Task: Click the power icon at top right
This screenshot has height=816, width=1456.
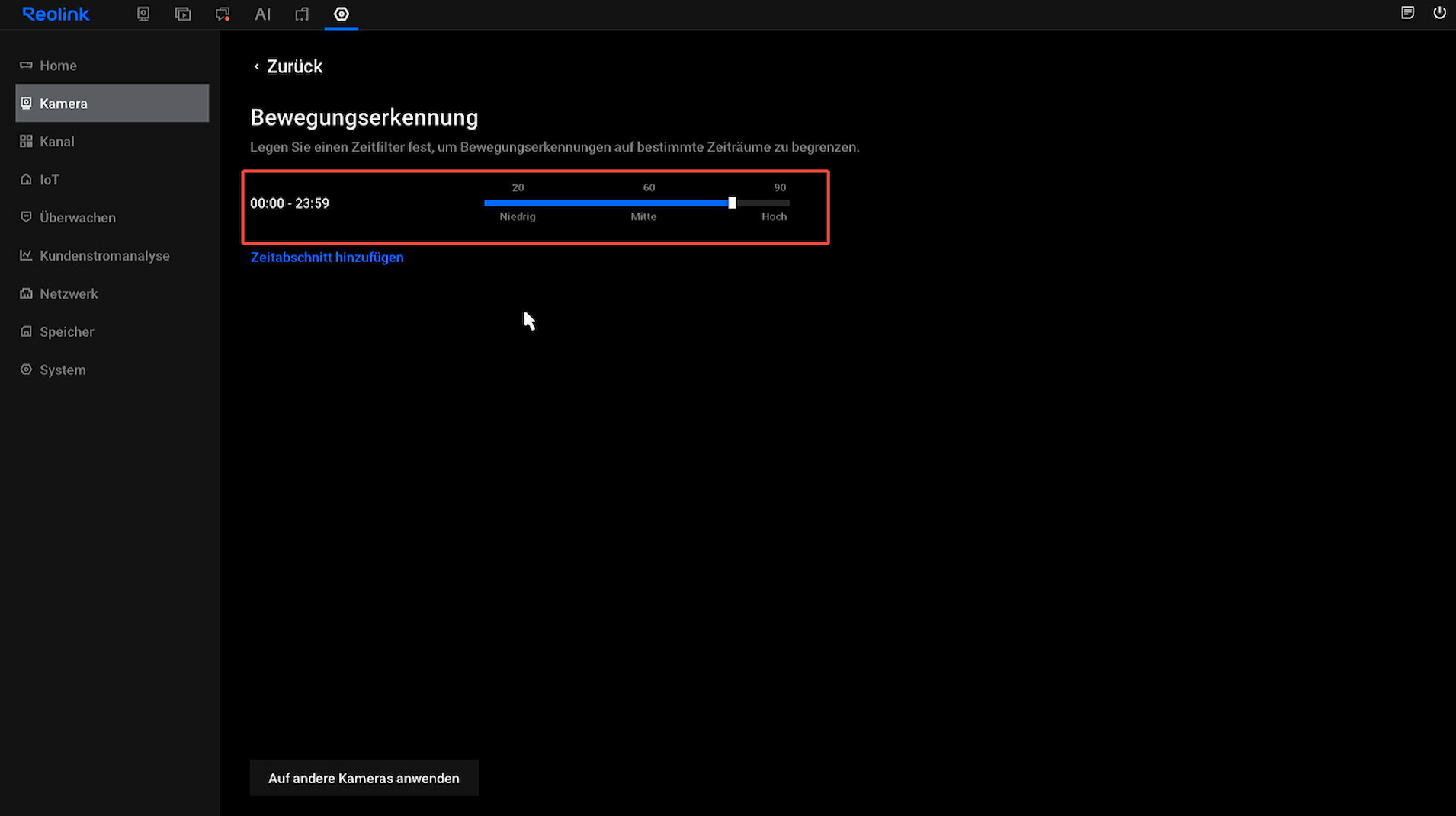Action: click(1439, 13)
